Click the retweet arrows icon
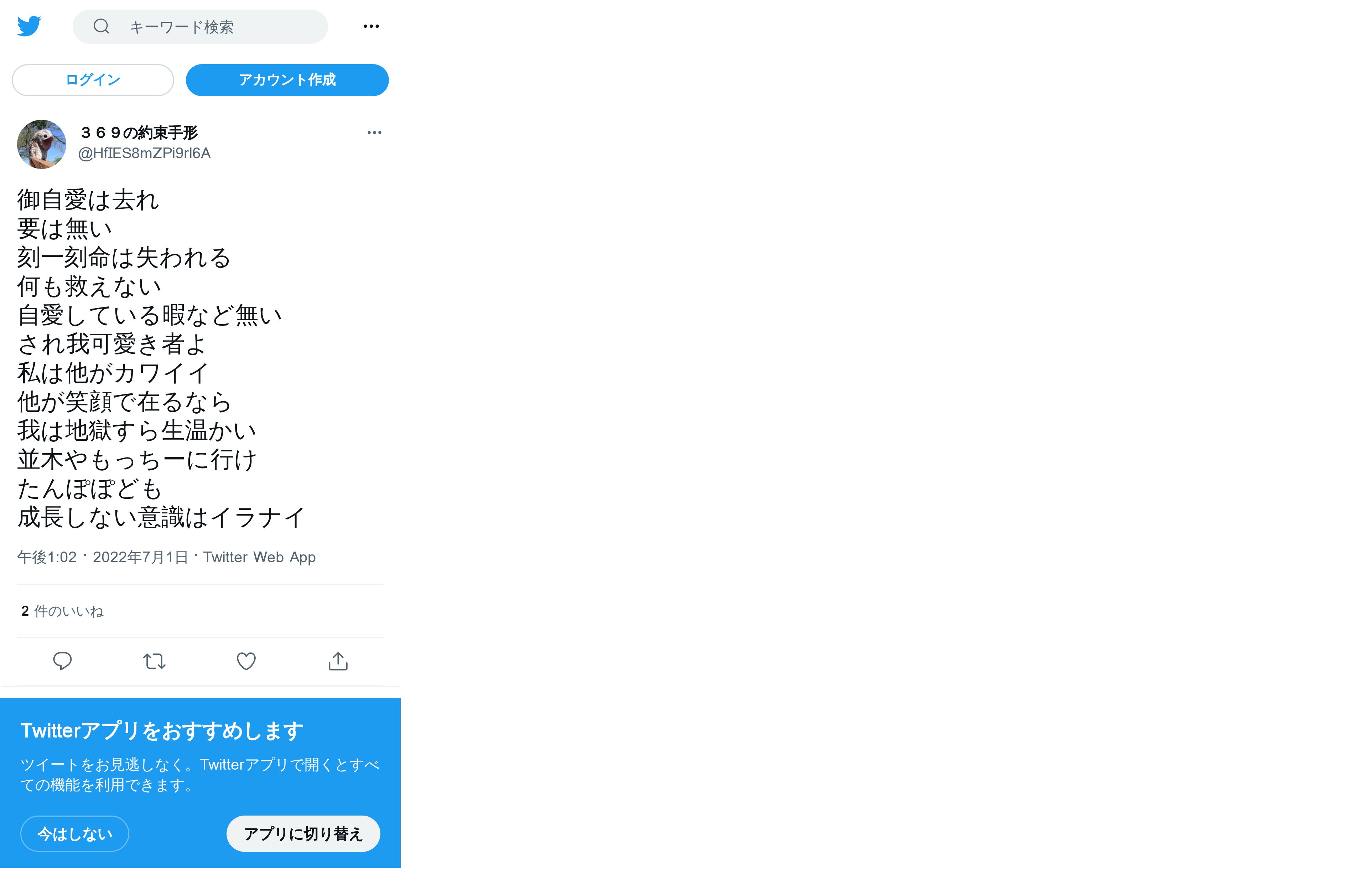Image resolution: width=1372 pixels, height=869 pixels. click(155, 661)
